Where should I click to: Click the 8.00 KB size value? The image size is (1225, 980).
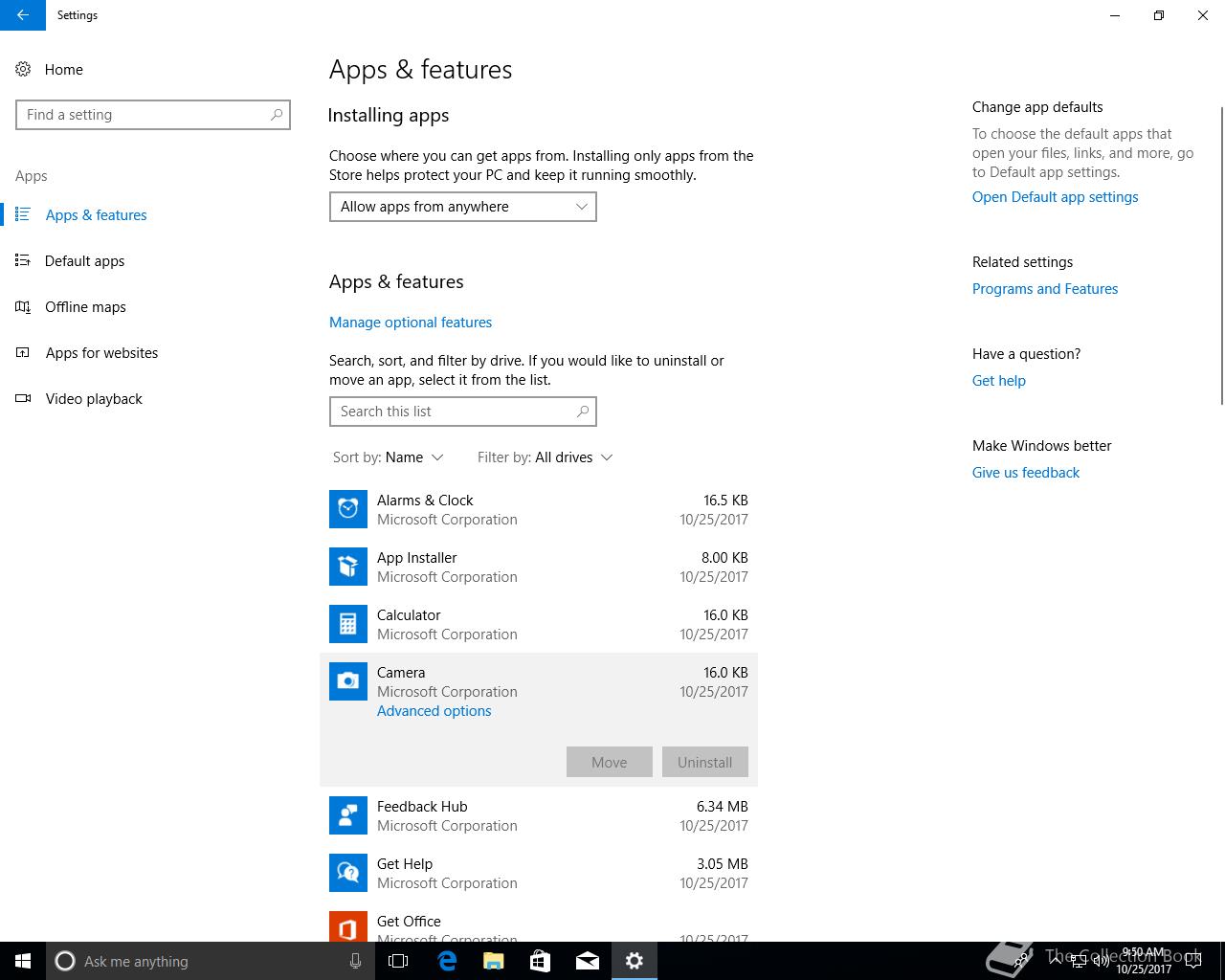724,558
